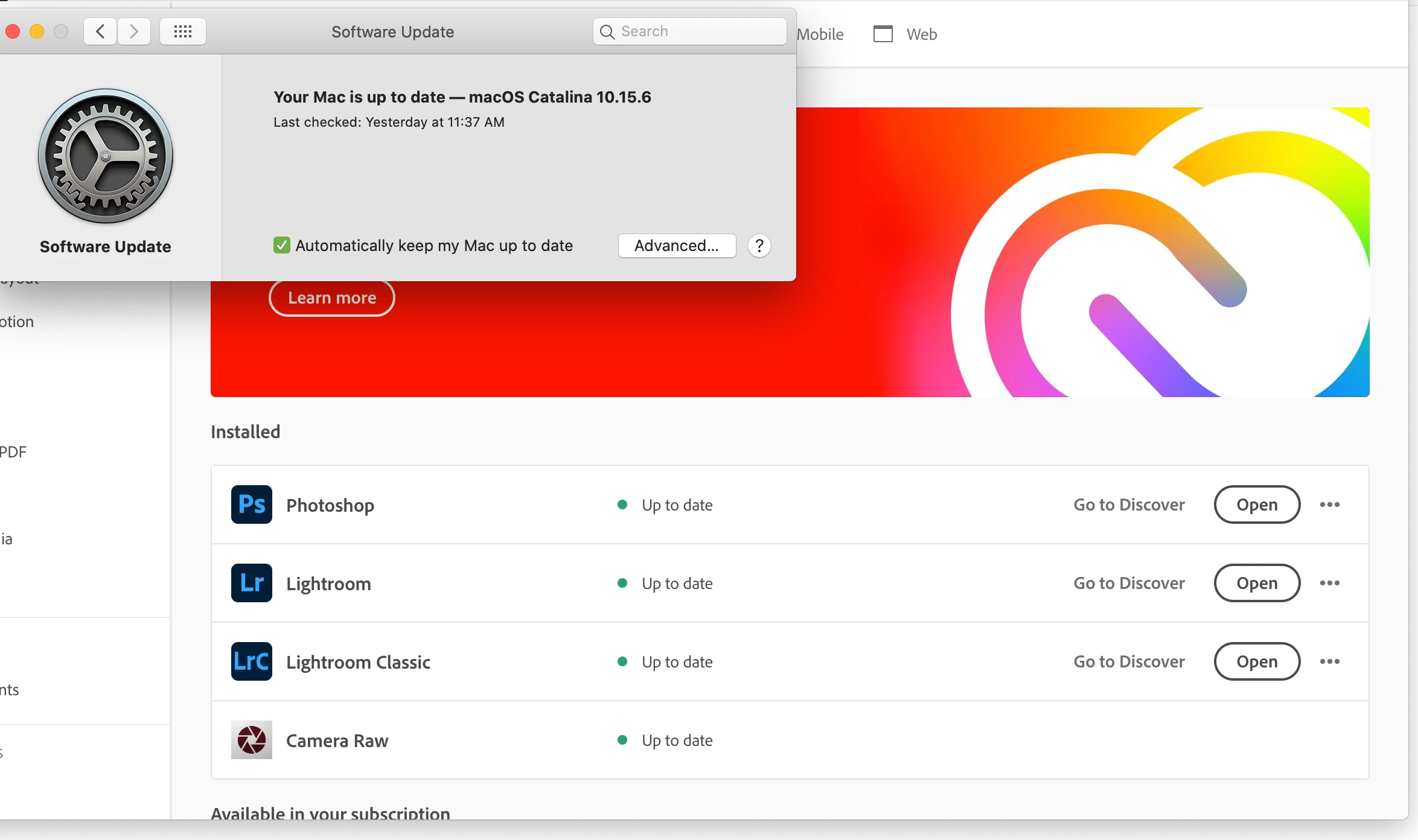Go back with the left chevron button
1418x840 pixels.
tap(100, 31)
